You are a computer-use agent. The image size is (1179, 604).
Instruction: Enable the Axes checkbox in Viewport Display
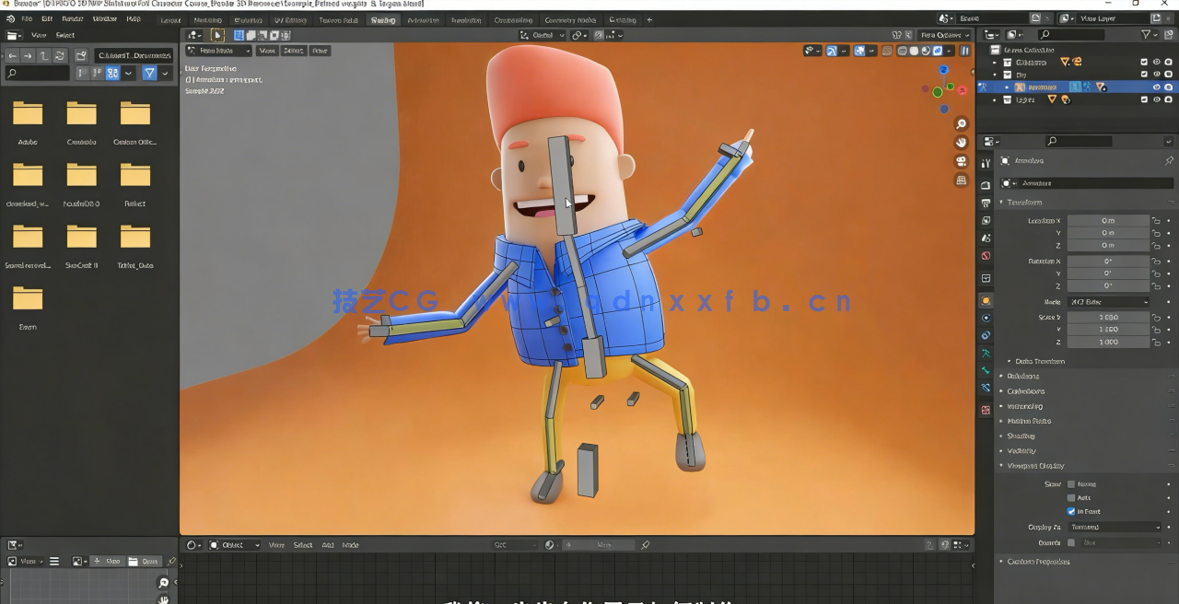(x=1071, y=498)
